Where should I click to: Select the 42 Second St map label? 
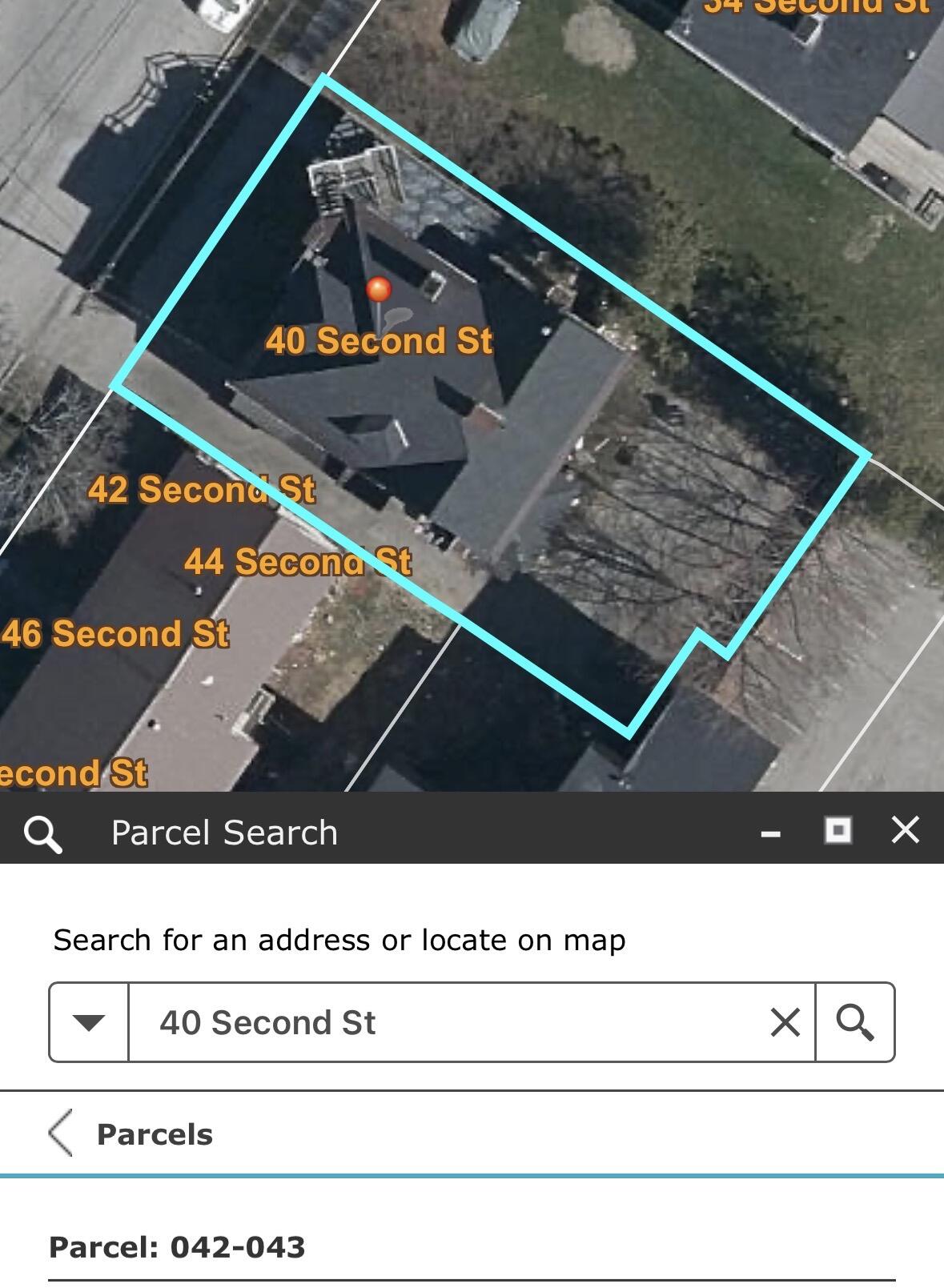(202, 490)
